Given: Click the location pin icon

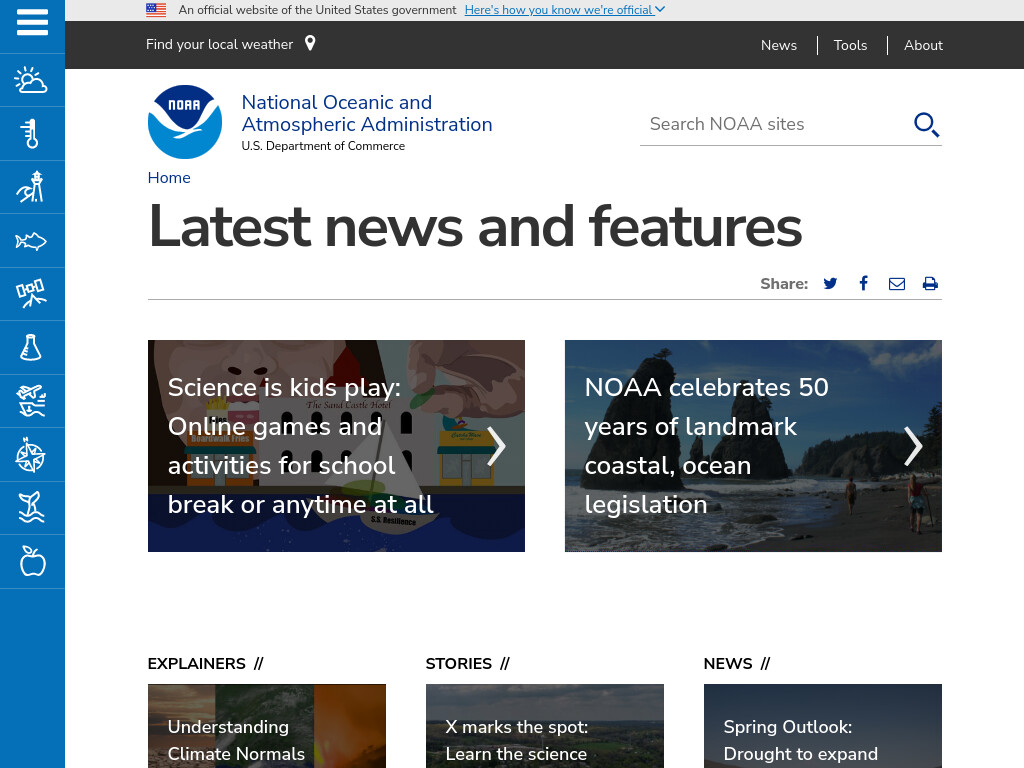Looking at the screenshot, I should (x=310, y=43).
